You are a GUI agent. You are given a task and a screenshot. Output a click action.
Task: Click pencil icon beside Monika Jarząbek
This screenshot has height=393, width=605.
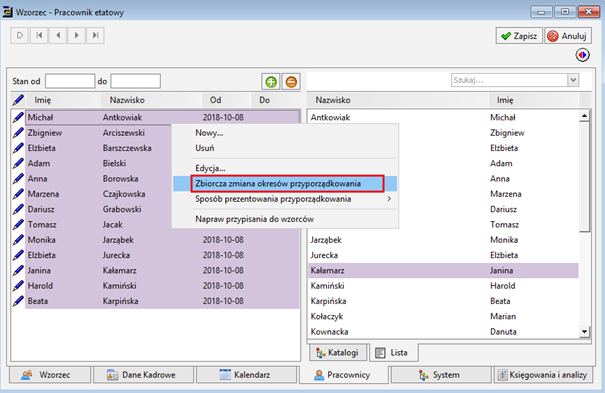(x=18, y=240)
